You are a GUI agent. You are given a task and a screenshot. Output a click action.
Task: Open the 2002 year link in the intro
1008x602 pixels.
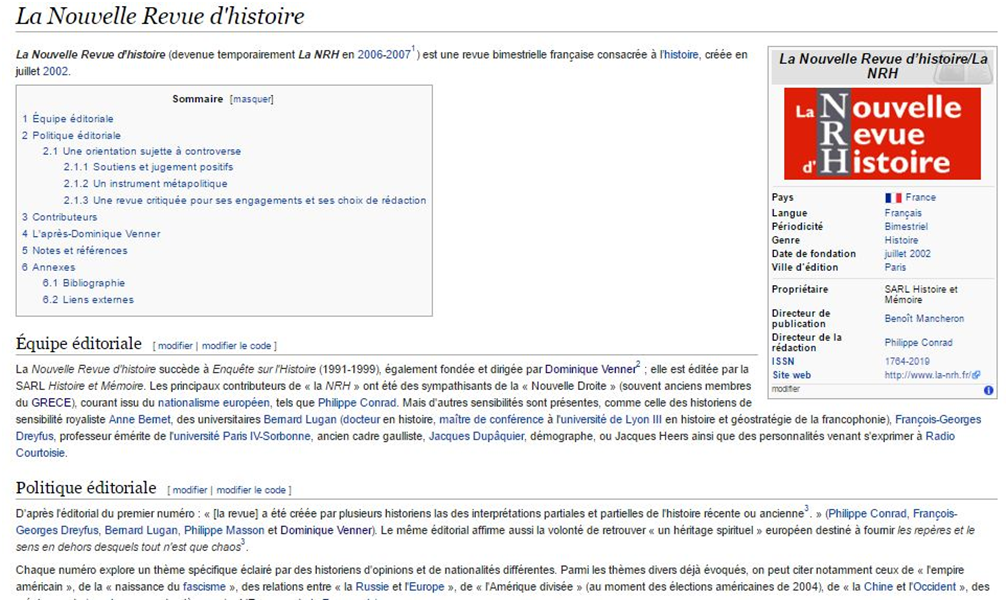pyautogui.click(x=55, y=71)
